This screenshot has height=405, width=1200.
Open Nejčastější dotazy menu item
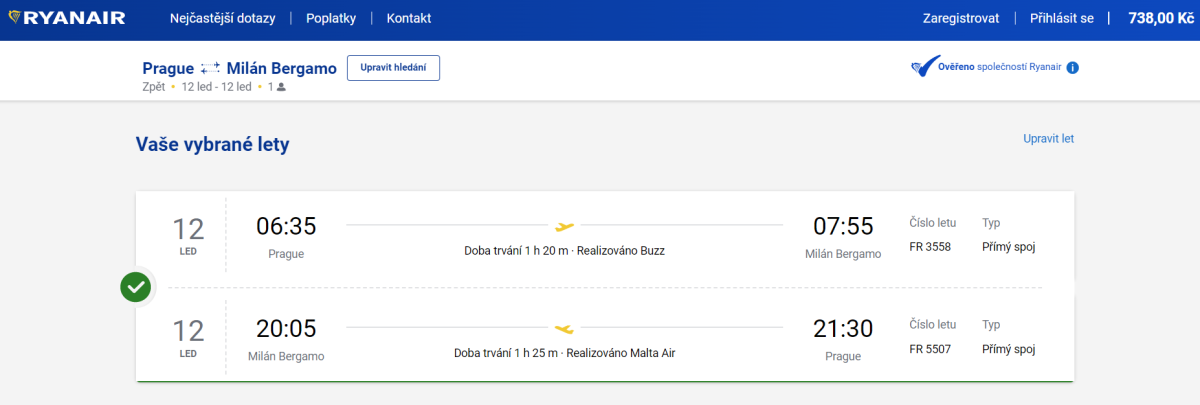pos(223,18)
